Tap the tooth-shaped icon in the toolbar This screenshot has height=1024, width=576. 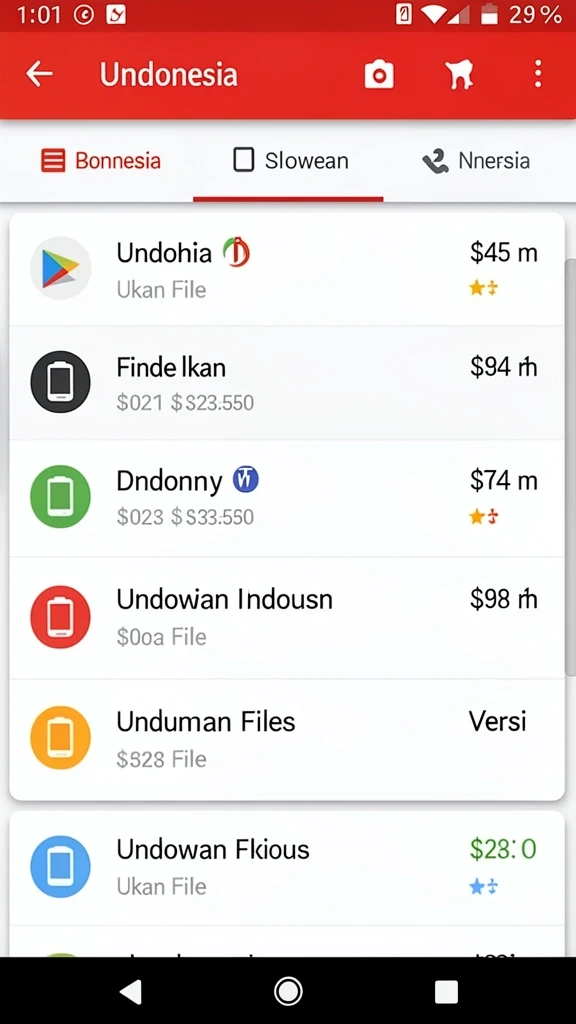460,74
